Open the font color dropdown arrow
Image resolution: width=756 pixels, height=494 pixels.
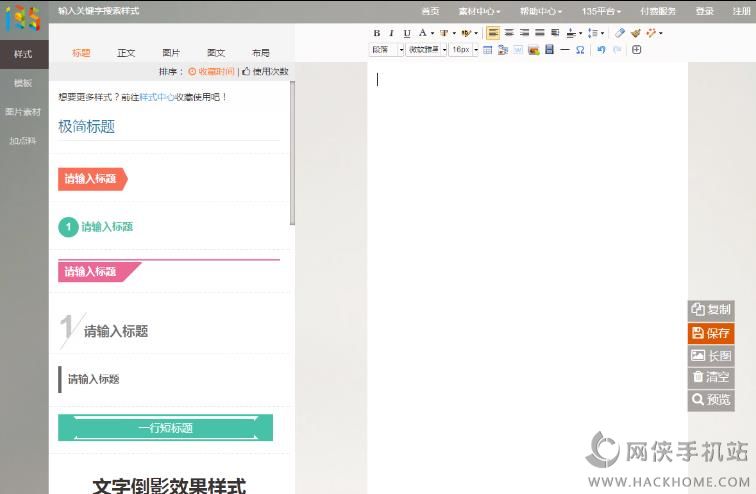coord(432,33)
